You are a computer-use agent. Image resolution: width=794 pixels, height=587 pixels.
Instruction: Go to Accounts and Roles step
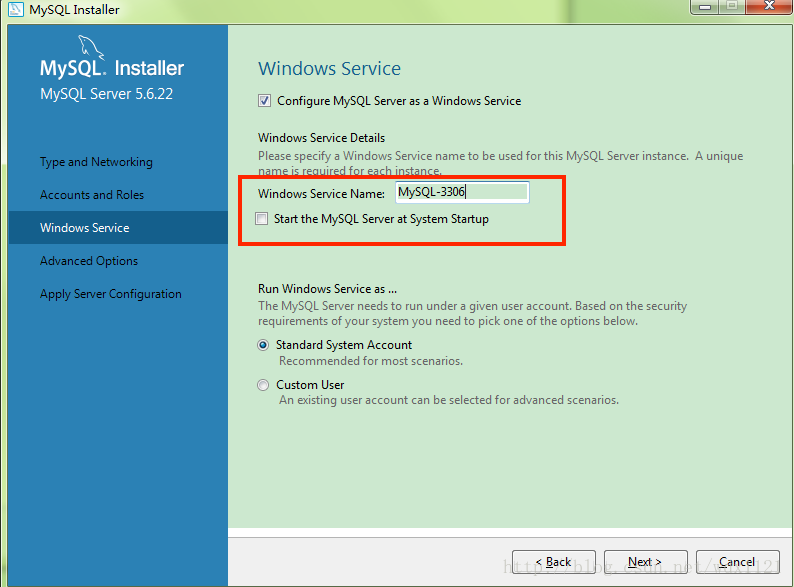tap(92, 195)
